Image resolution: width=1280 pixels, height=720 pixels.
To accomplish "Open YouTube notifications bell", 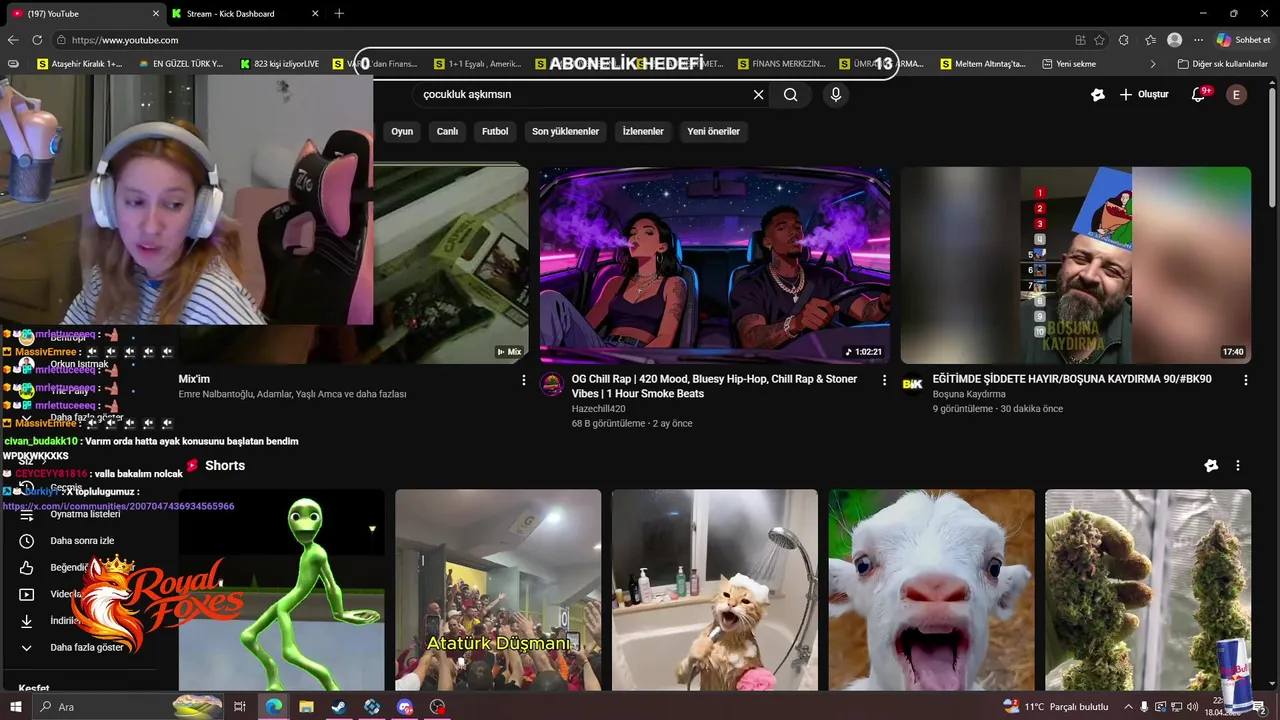I will pyautogui.click(x=1199, y=95).
